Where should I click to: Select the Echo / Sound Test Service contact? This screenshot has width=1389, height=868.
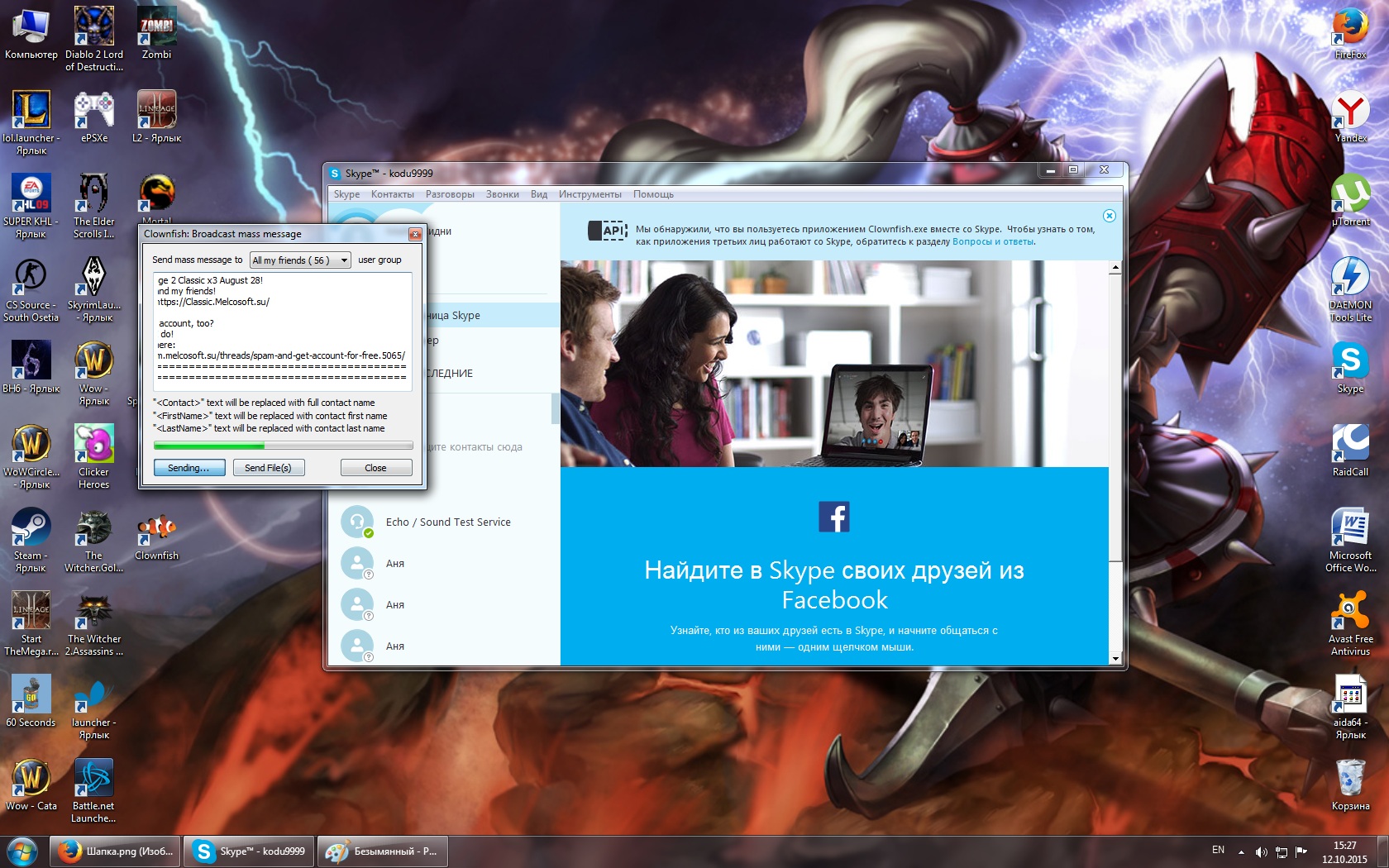(x=444, y=522)
